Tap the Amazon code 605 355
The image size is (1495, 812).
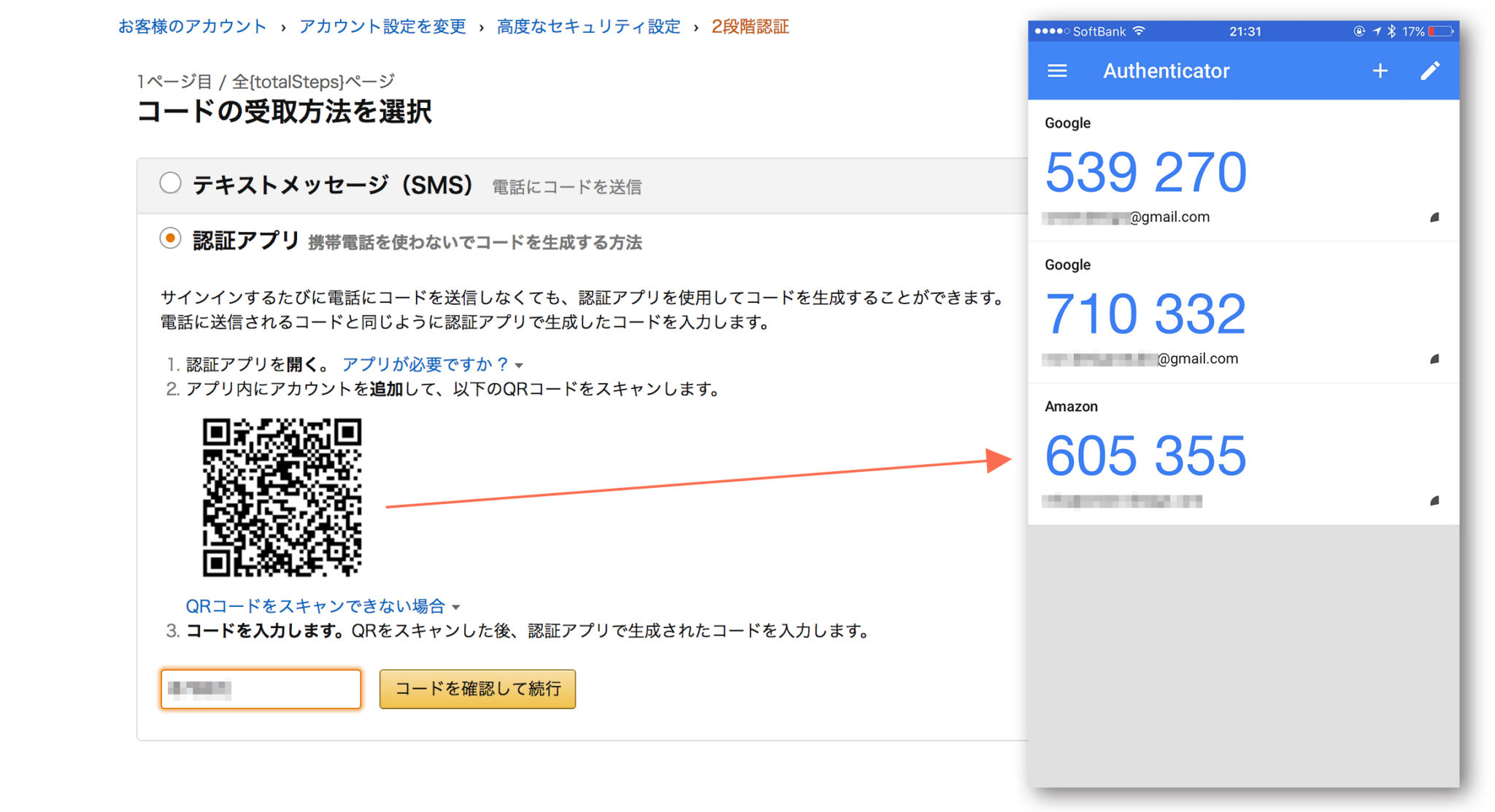(1145, 456)
